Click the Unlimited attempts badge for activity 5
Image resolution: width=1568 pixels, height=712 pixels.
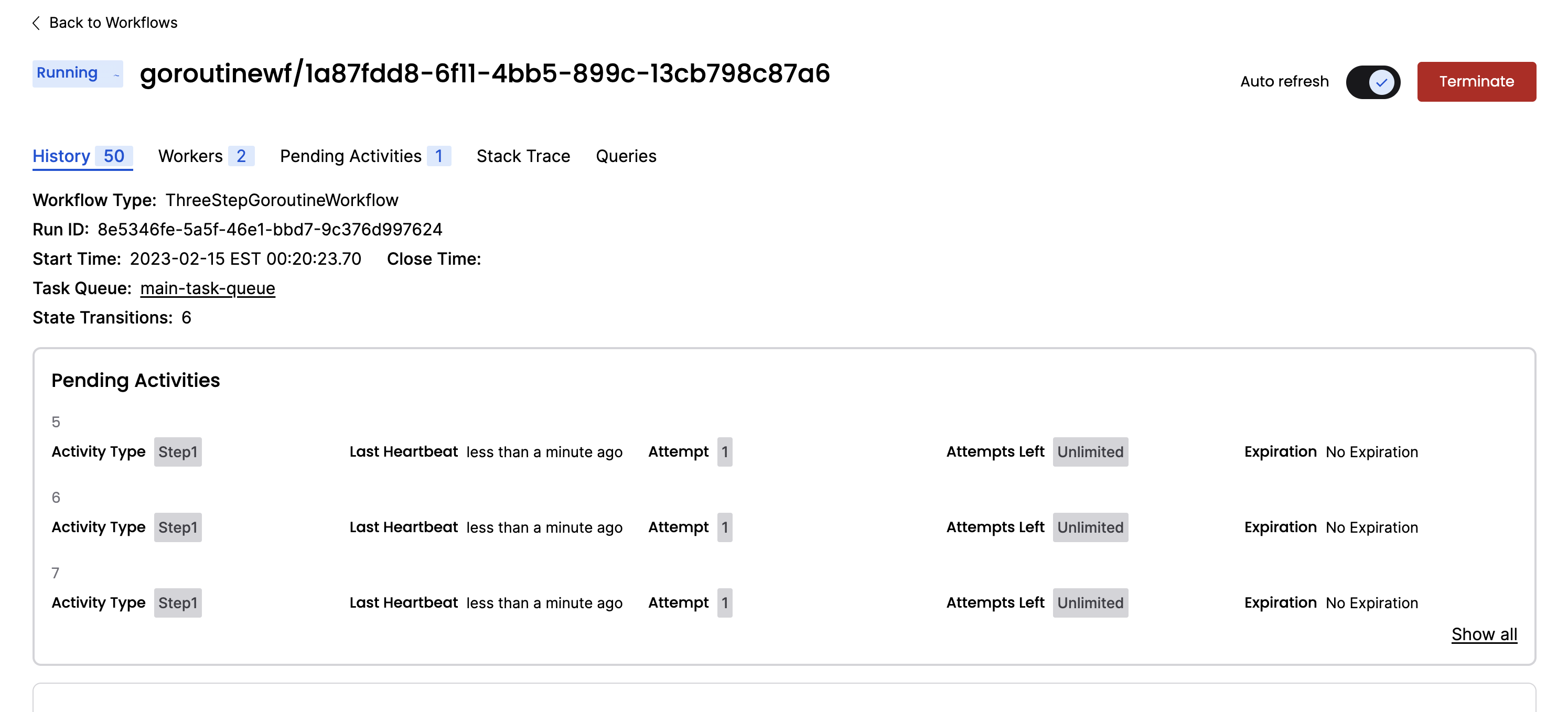tap(1090, 451)
